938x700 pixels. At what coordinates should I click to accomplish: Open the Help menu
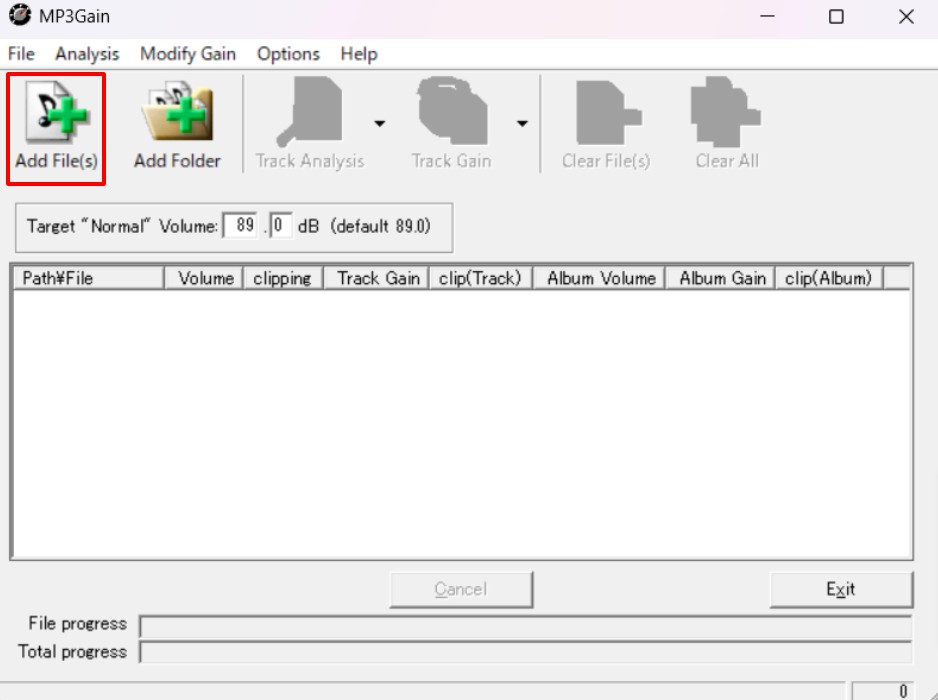tap(359, 54)
